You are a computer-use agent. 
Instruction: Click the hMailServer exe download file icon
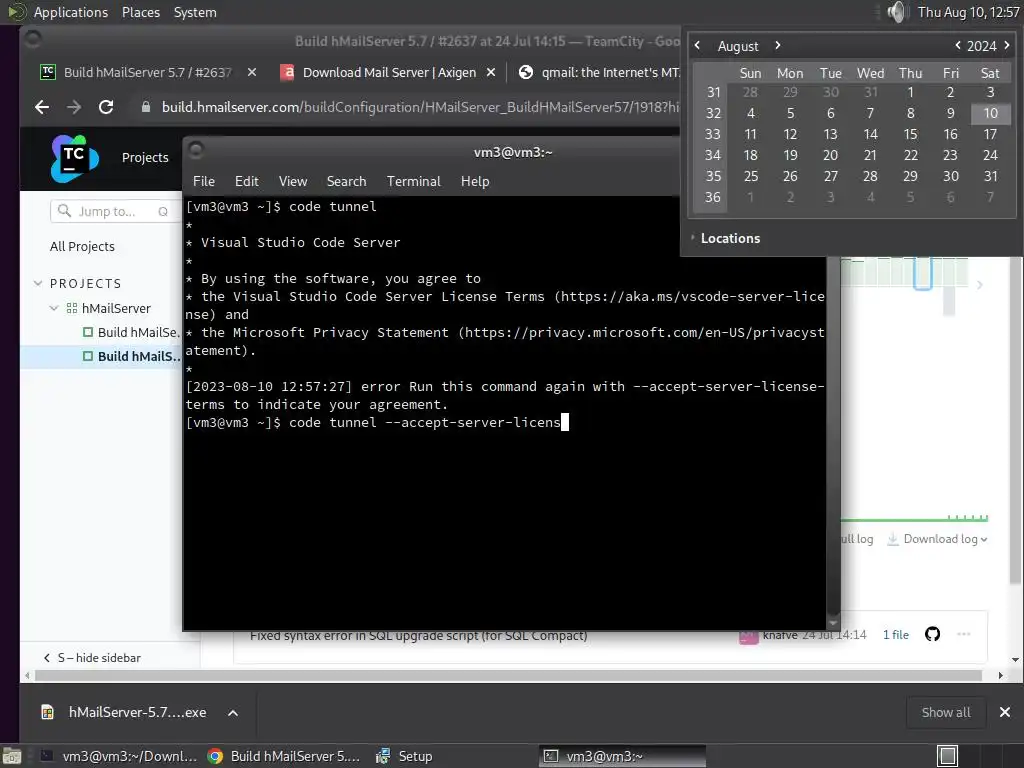(47, 712)
